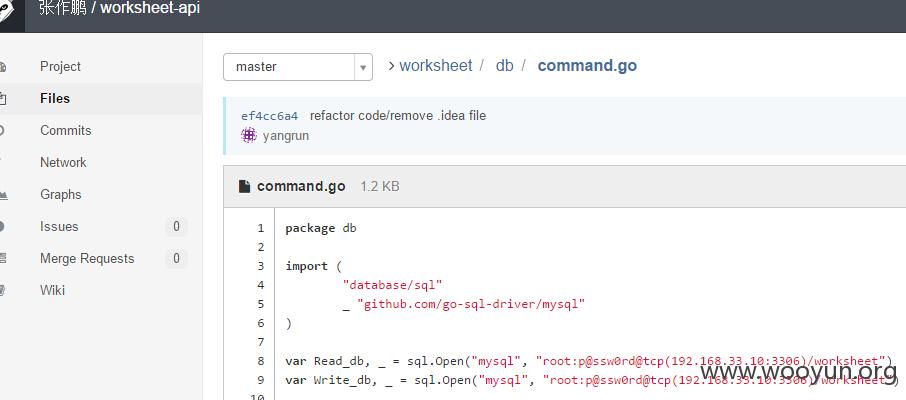
Task: Open commit ef4cc6a4 hash link
Action: (269, 116)
